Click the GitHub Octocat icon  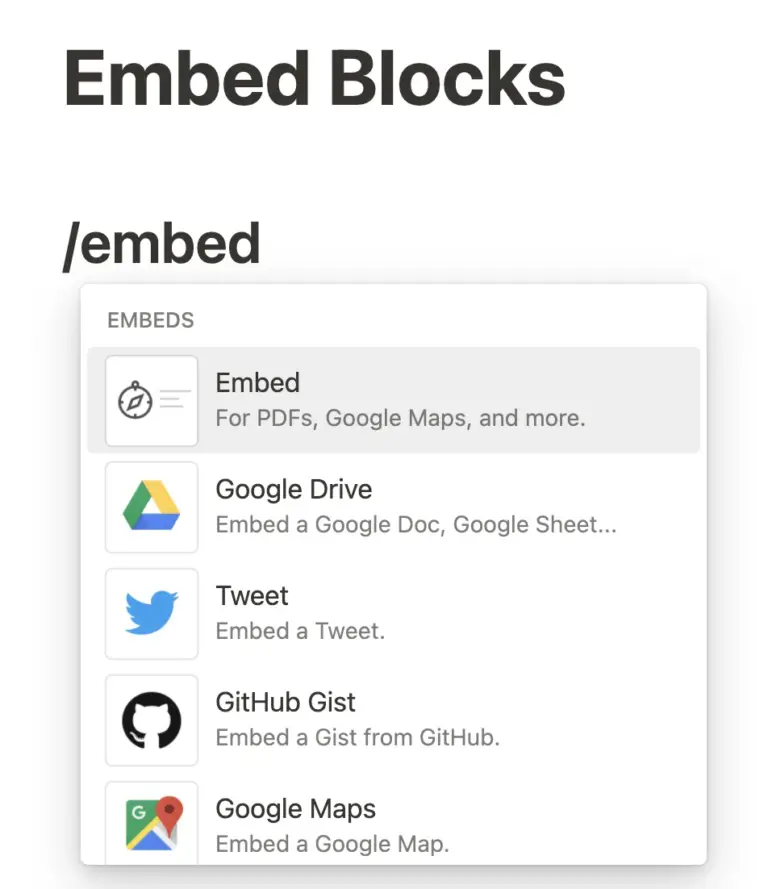coord(151,720)
